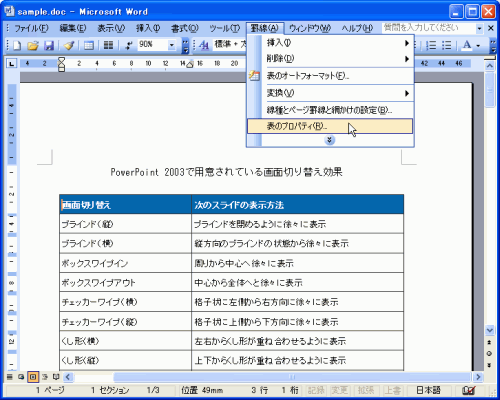
Task: Switch to Reading Layout view icon
Action: point(56,377)
